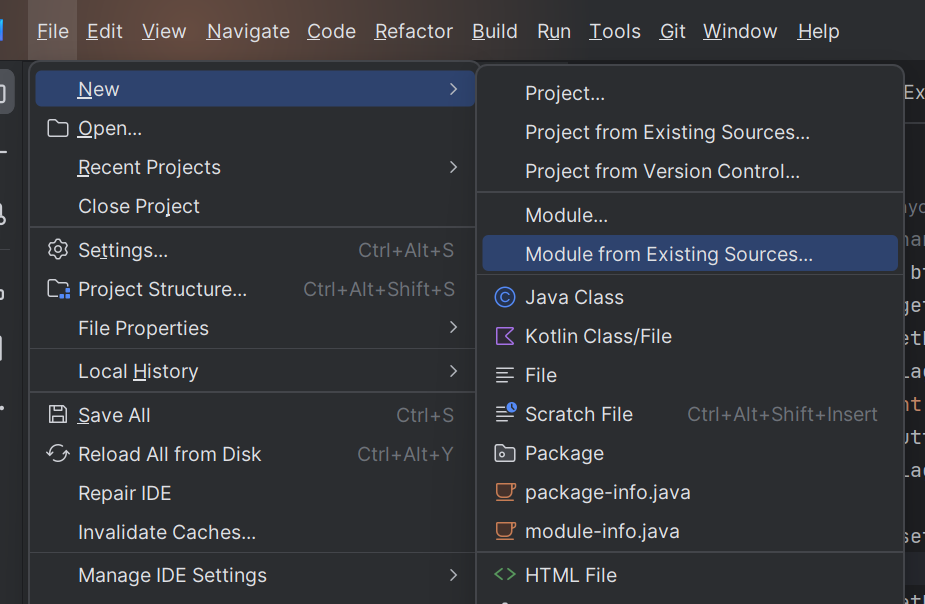The image size is (925, 604).
Task: Click the Settings gear icon
Action: (x=58, y=250)
